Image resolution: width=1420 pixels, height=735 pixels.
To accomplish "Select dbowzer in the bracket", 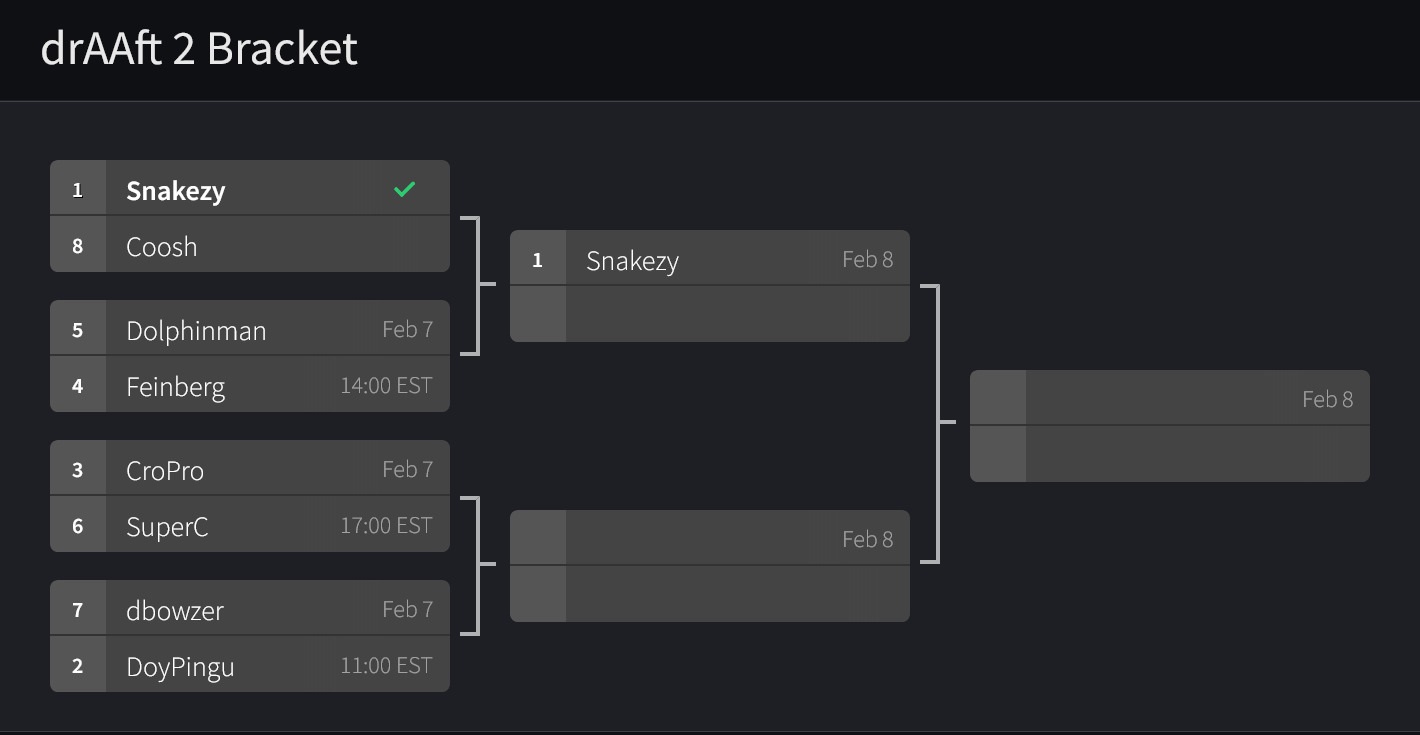I will pos(175,610).
